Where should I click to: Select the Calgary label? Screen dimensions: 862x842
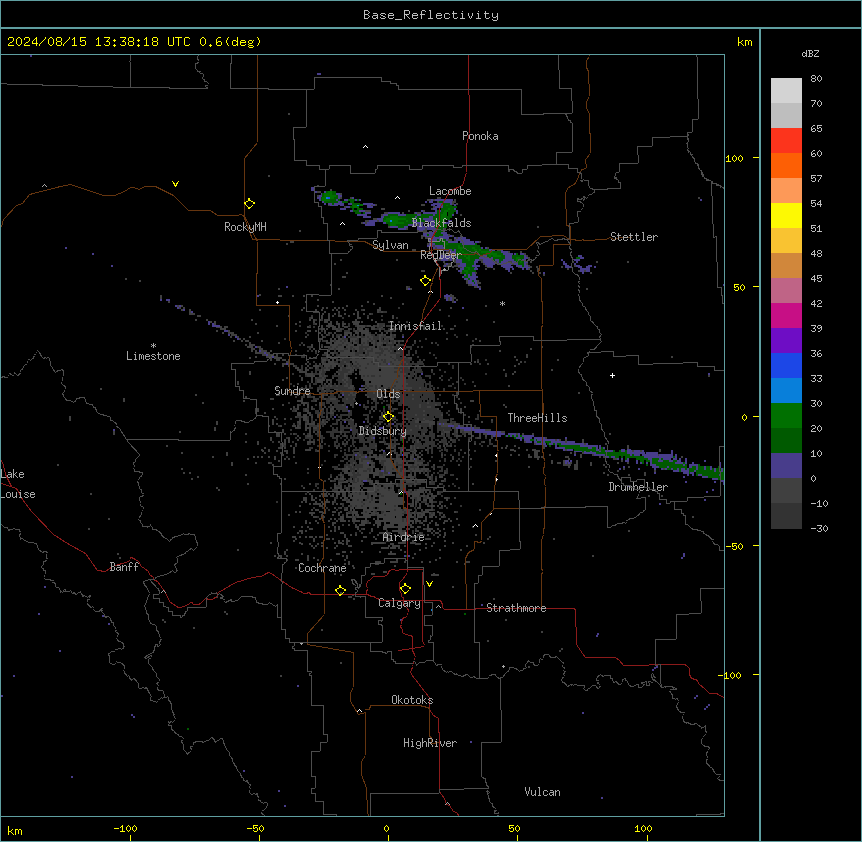(400, 603)
